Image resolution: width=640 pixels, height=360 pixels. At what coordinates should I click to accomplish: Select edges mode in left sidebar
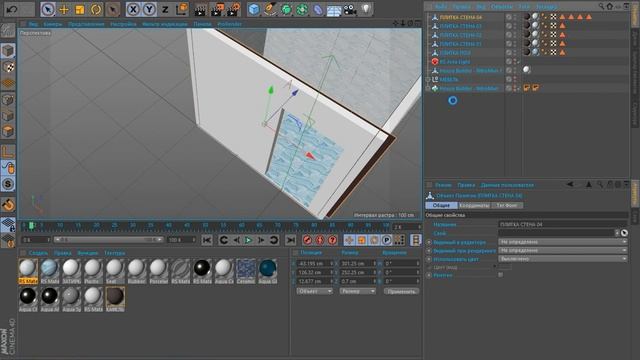(8, 116)
